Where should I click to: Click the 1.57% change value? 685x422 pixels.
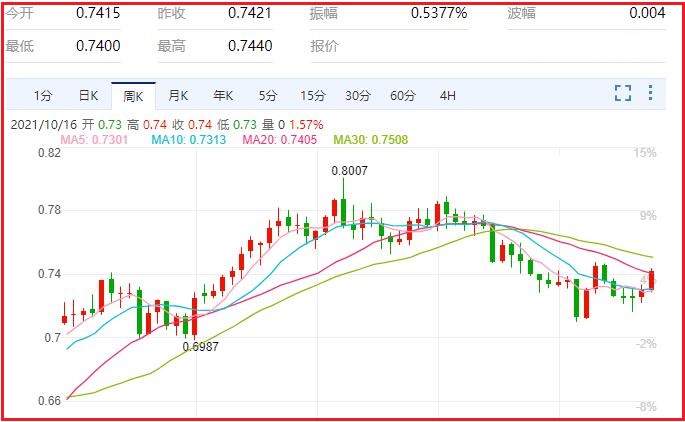[x=306, y=125]
